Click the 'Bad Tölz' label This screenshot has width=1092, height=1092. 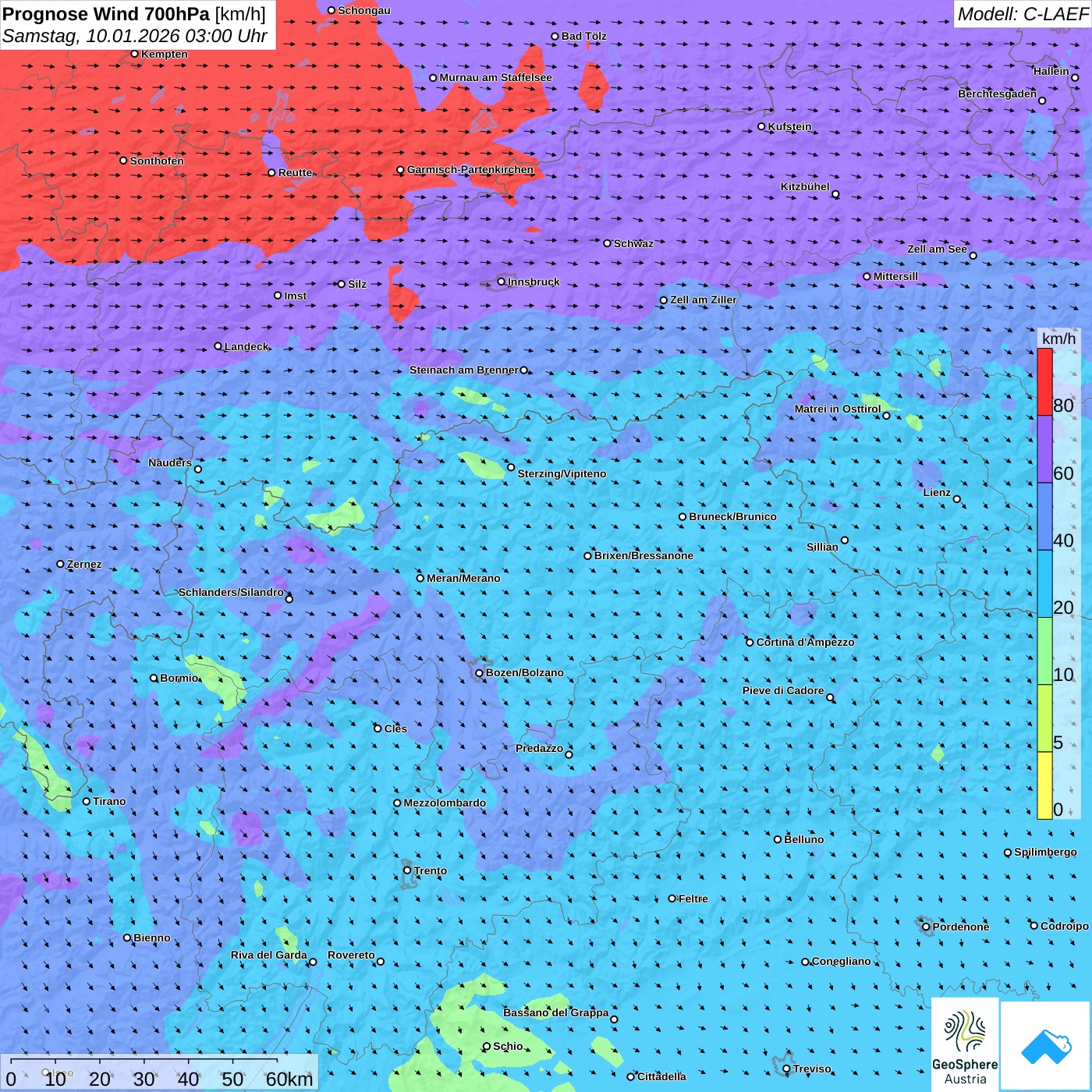(x=583, y=36)
